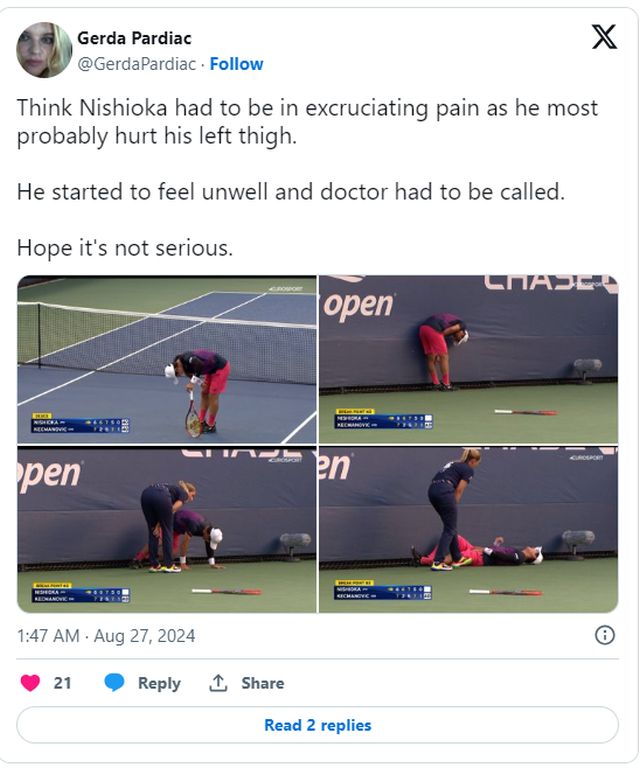Image resolution: width=640 pixels, height=768 pixels.
Task: Click the "Hope it's not serious." line
Action: point(125,248)
